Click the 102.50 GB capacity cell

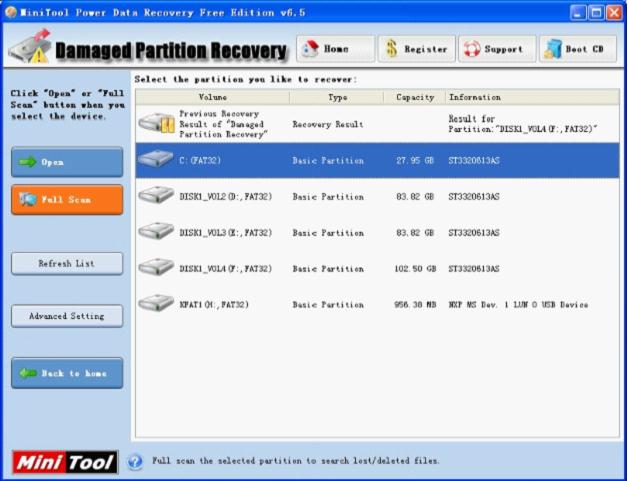(x=415, y=269)
